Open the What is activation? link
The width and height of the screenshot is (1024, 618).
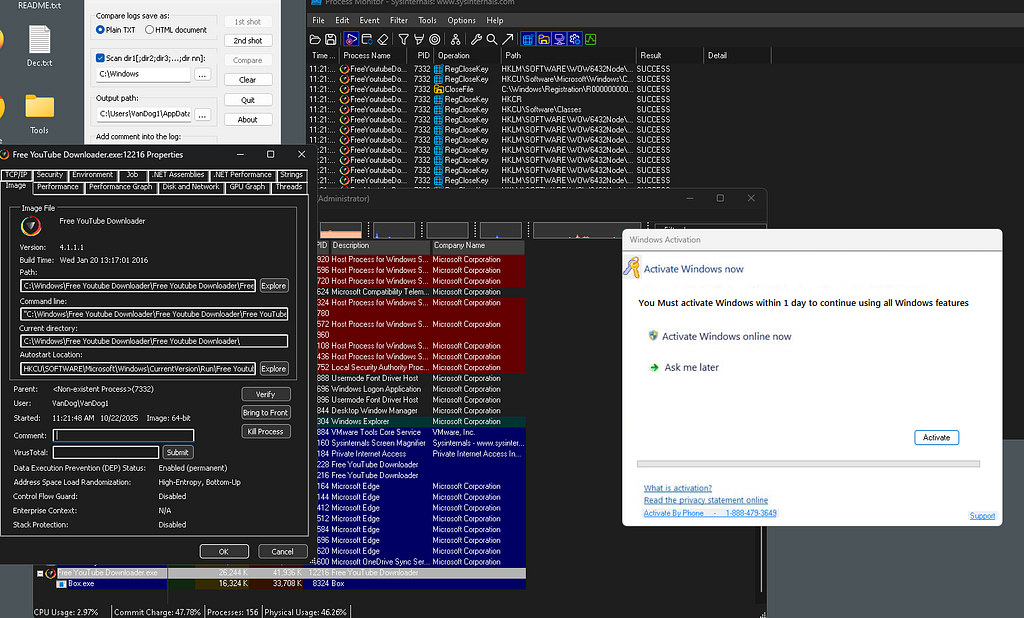[677, 488]
